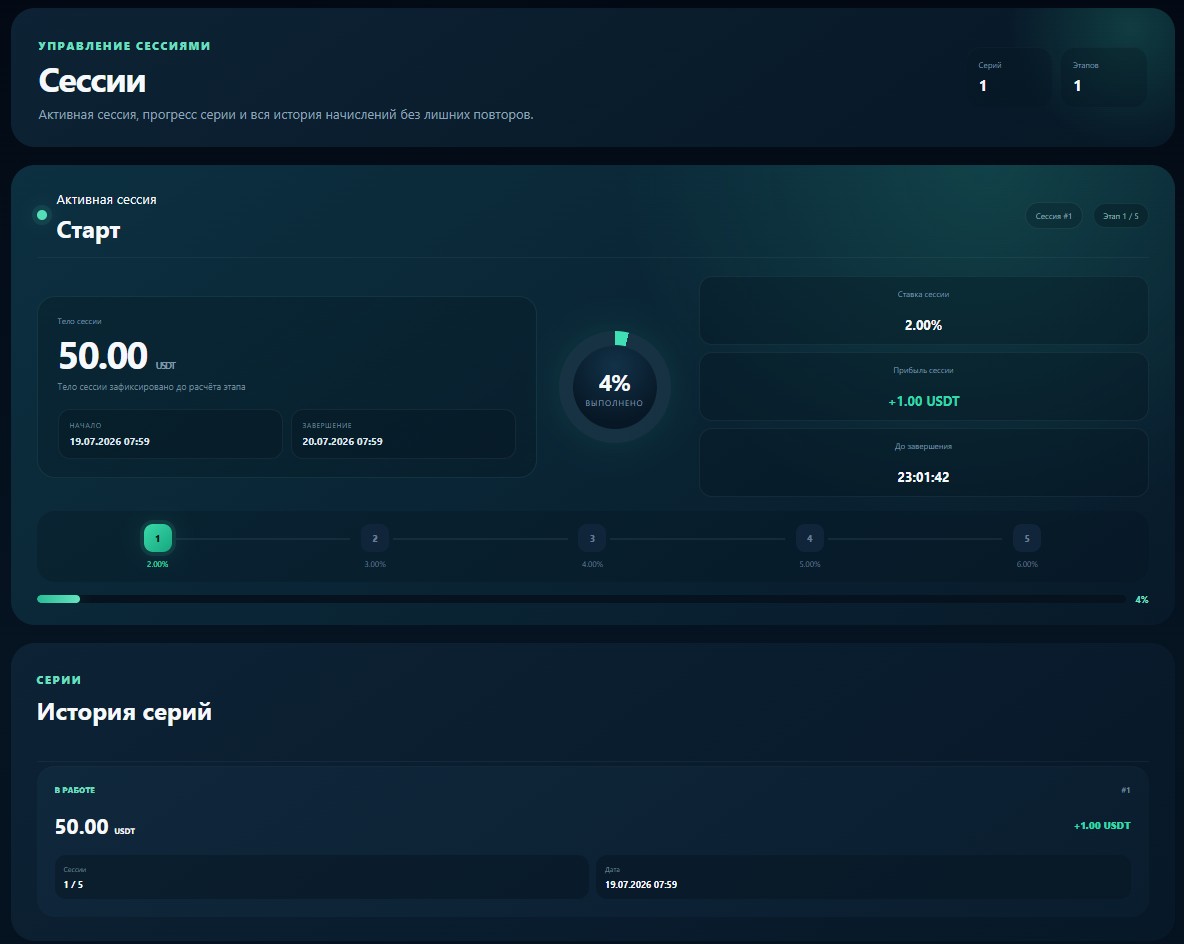Viewport: 1184px width, 944px height.
Task: Select stage 4 step marker (5.00%)
Action: (809, 538)
